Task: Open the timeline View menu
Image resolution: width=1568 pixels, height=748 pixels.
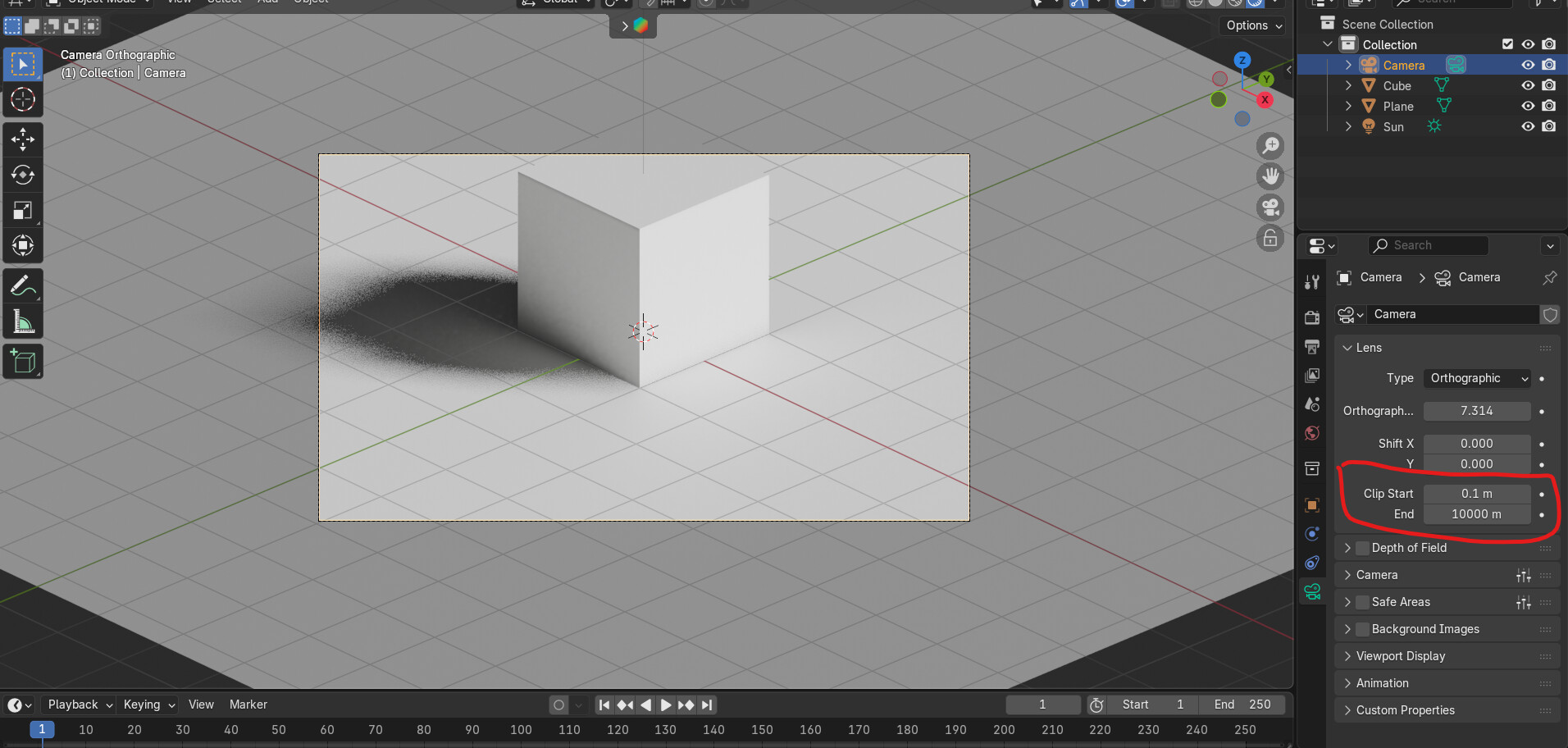Action: tap(201, 705)
